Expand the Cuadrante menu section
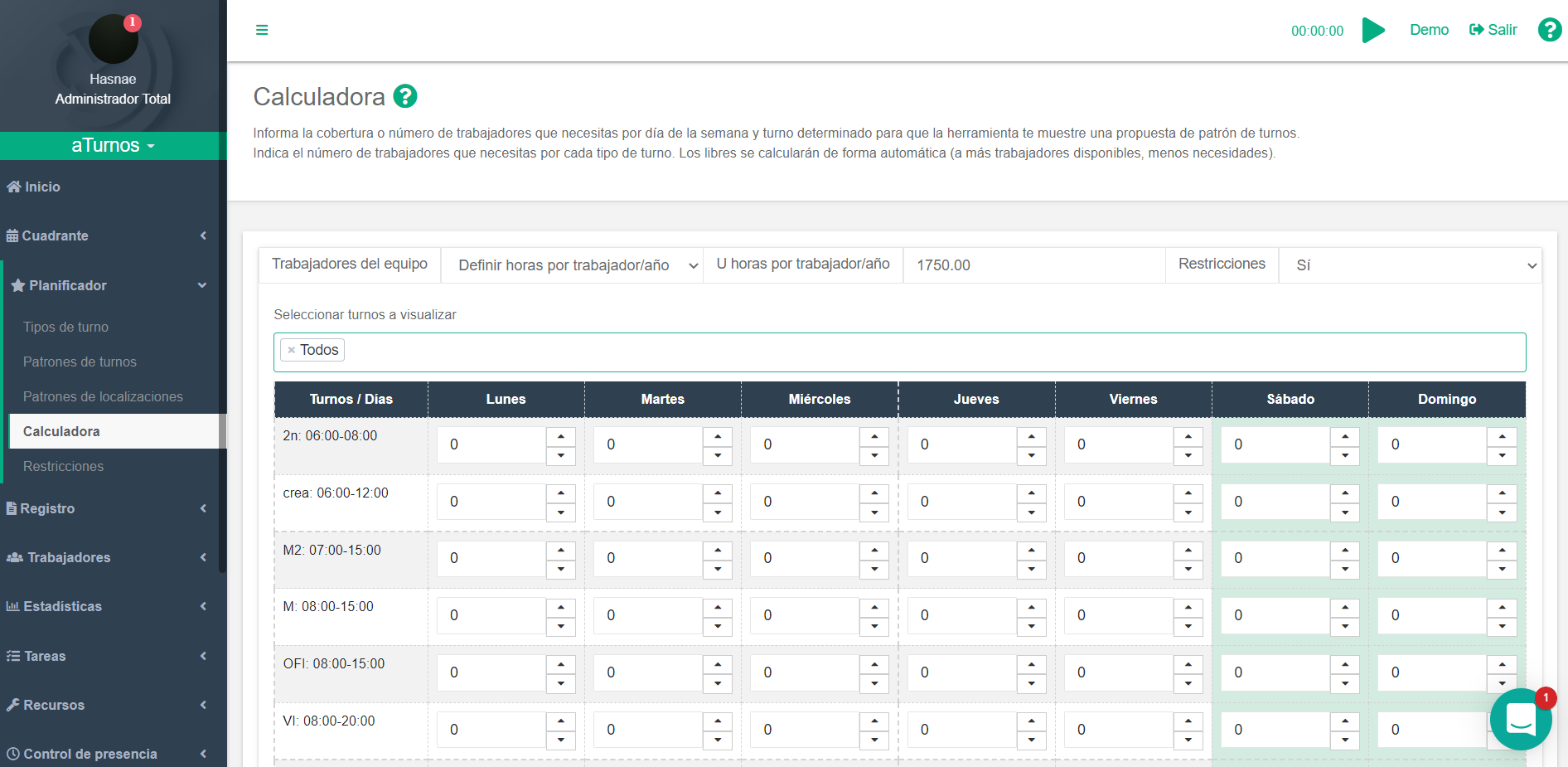 tap(108, 236)
